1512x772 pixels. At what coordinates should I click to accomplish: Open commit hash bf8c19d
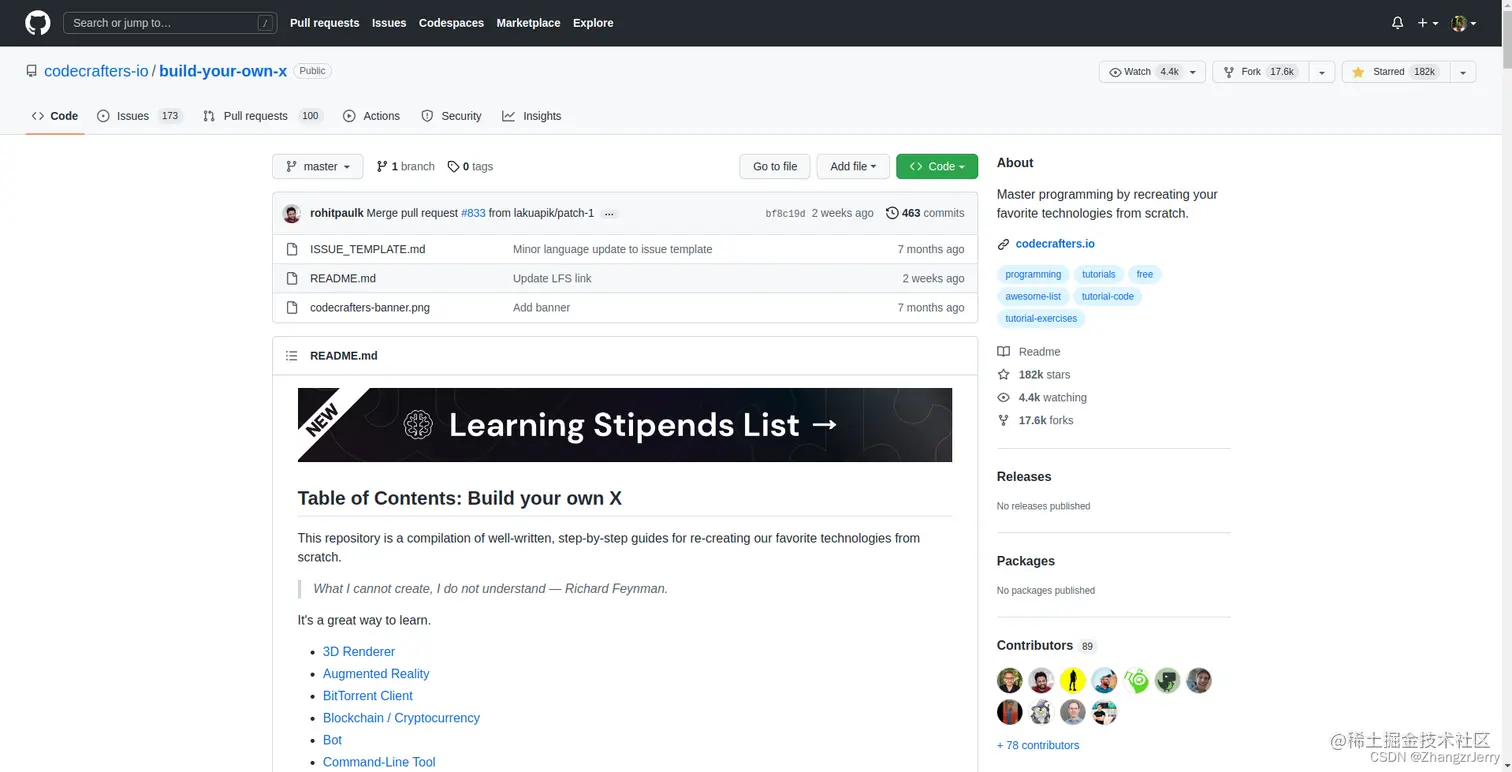click(785, 213)
